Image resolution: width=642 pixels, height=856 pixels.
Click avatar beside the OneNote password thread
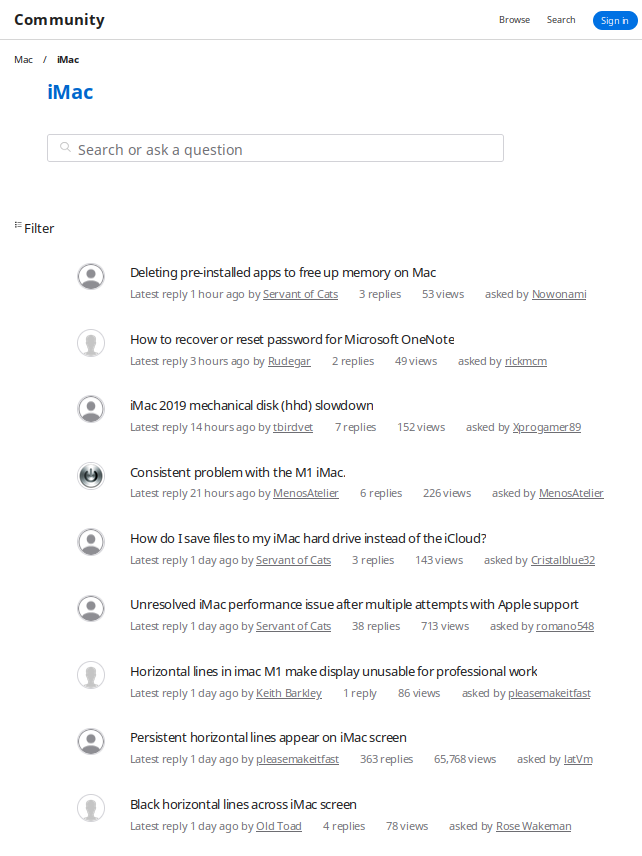91,344
